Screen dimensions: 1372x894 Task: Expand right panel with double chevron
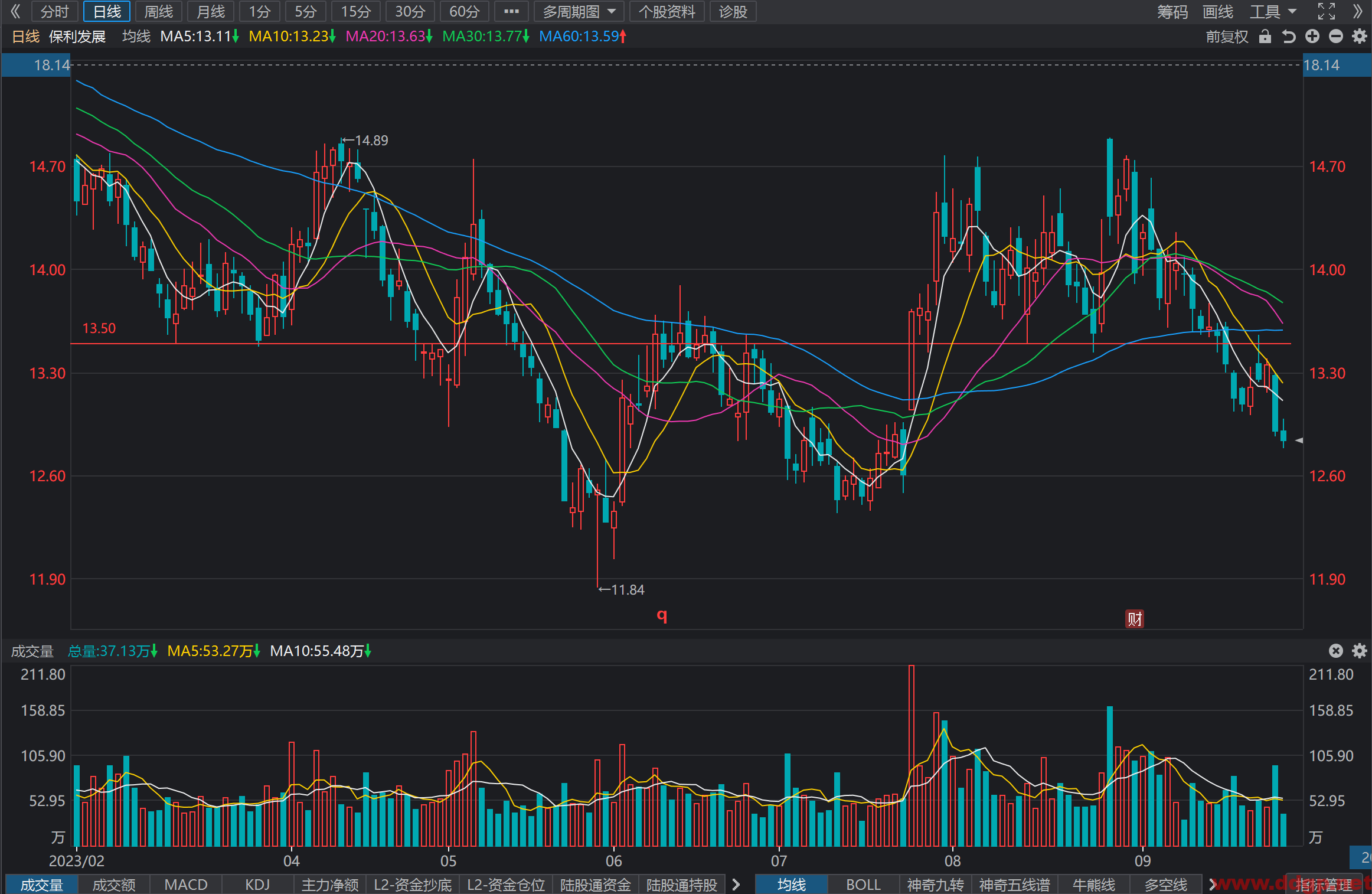tap(1358, 11)
